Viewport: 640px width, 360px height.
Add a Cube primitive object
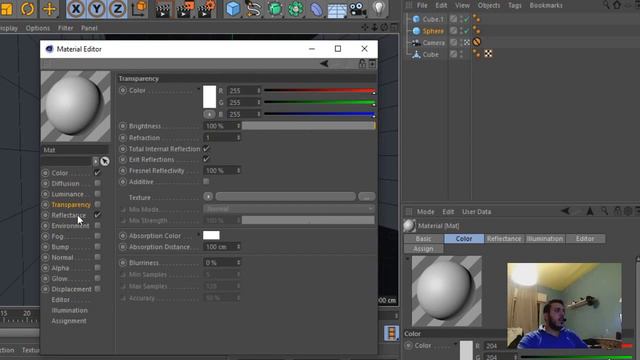pyautogui.click(x=233, y=9)
